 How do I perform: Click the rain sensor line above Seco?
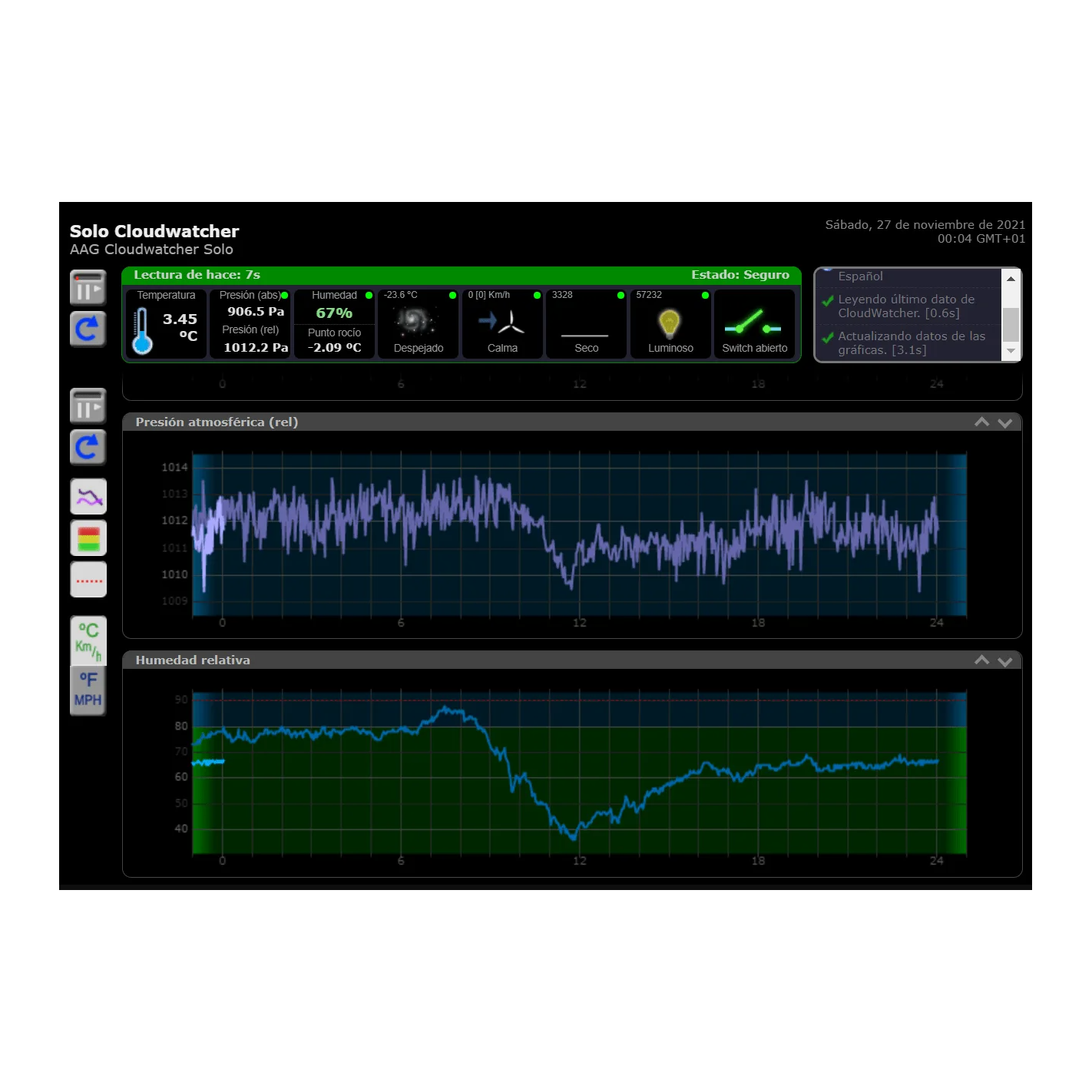(585, 336)
